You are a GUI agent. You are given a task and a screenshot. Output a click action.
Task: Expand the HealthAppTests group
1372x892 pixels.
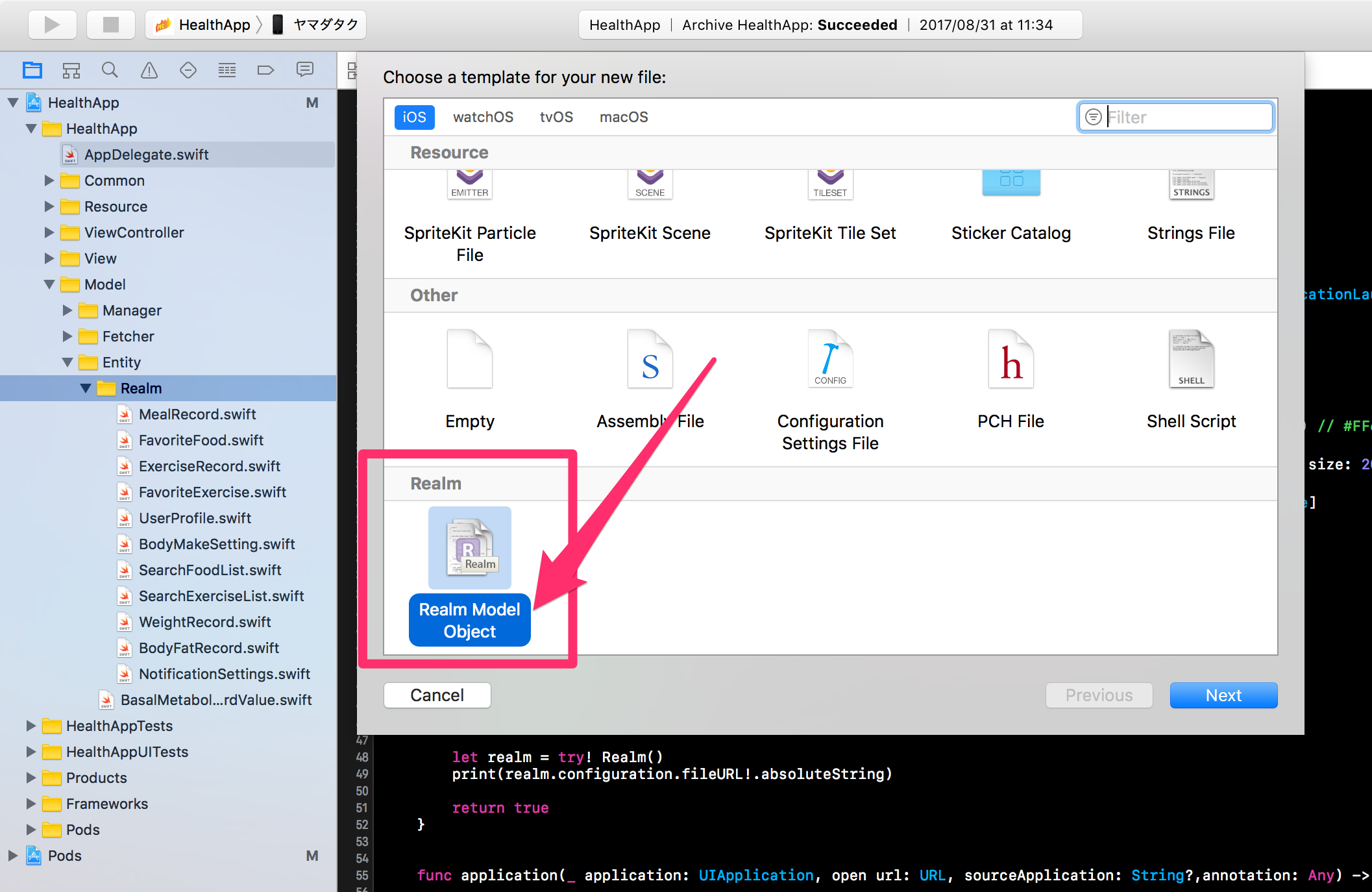click(x=31, y=726)
